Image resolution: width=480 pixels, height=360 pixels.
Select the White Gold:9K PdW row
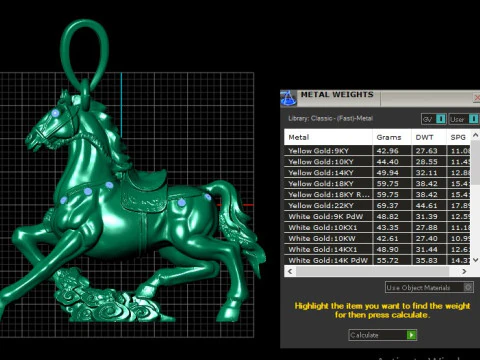point(377,217)
